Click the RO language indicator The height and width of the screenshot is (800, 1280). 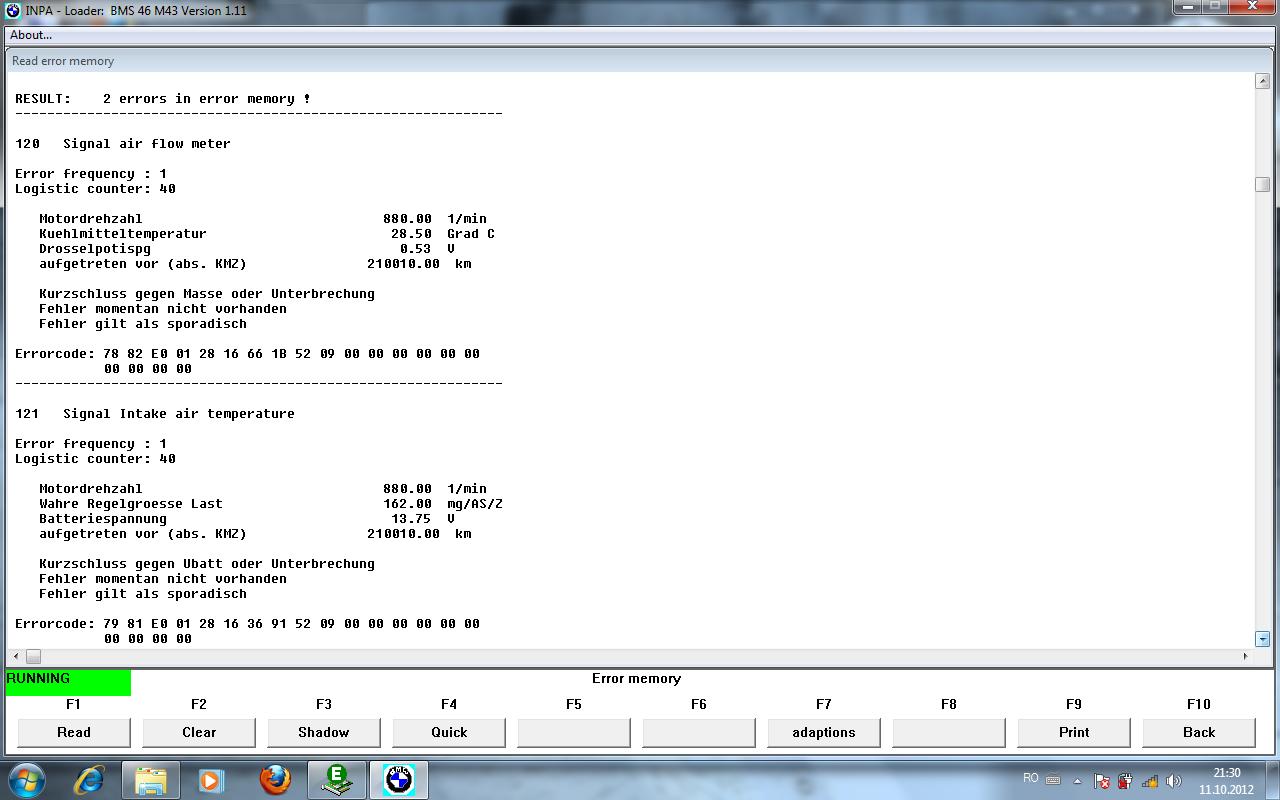1031,778
